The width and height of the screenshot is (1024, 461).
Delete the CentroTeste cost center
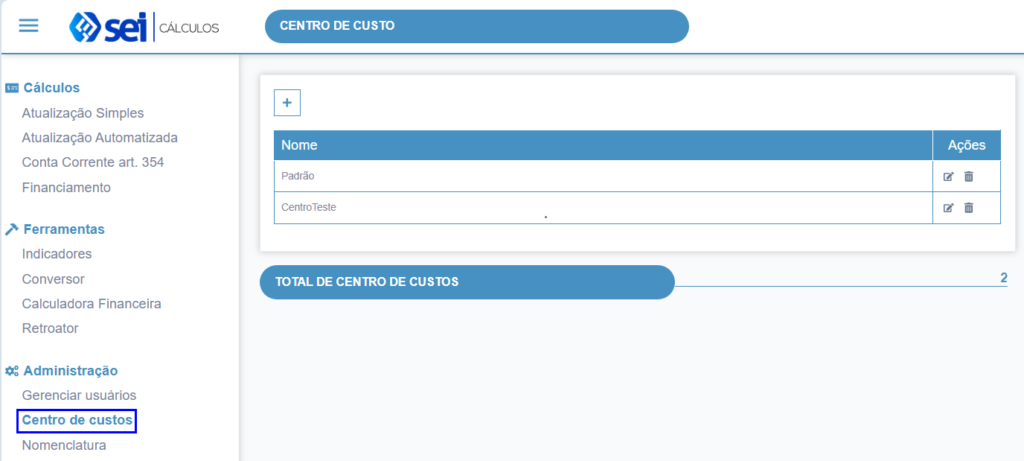(968, 208)
